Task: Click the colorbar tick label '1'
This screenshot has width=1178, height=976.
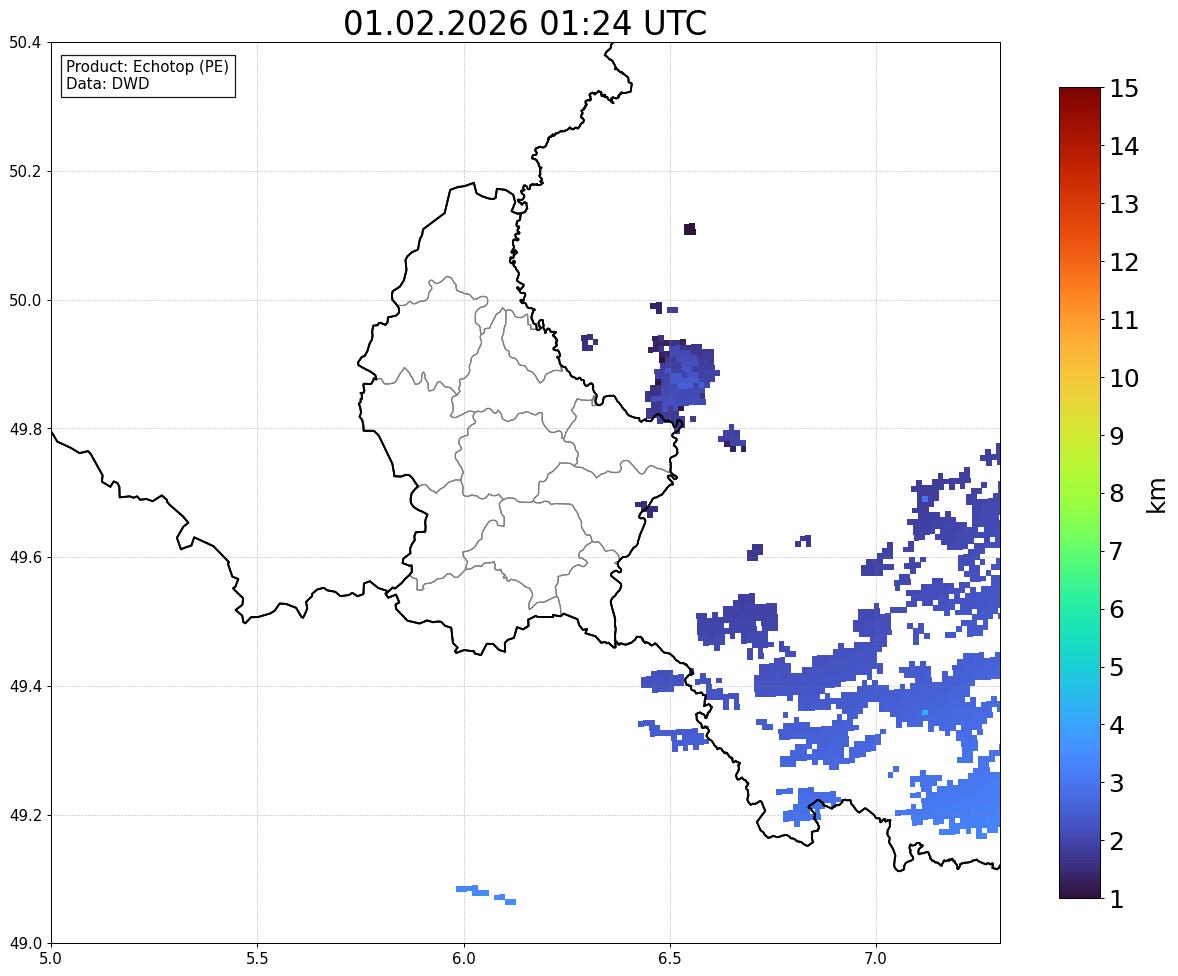Action: click(1117, 899)
